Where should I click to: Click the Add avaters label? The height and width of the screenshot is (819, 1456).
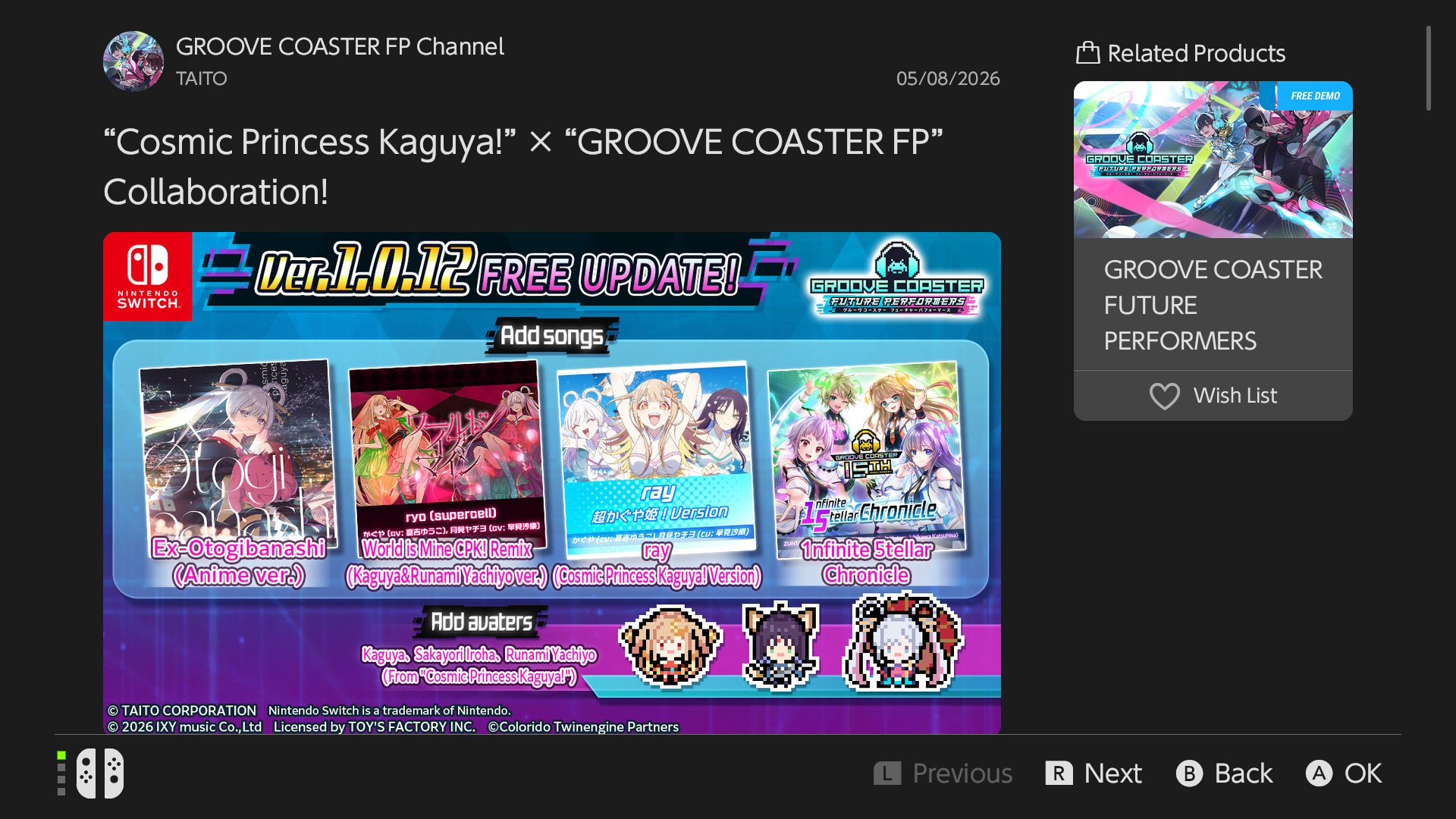[x=482, y=622]
